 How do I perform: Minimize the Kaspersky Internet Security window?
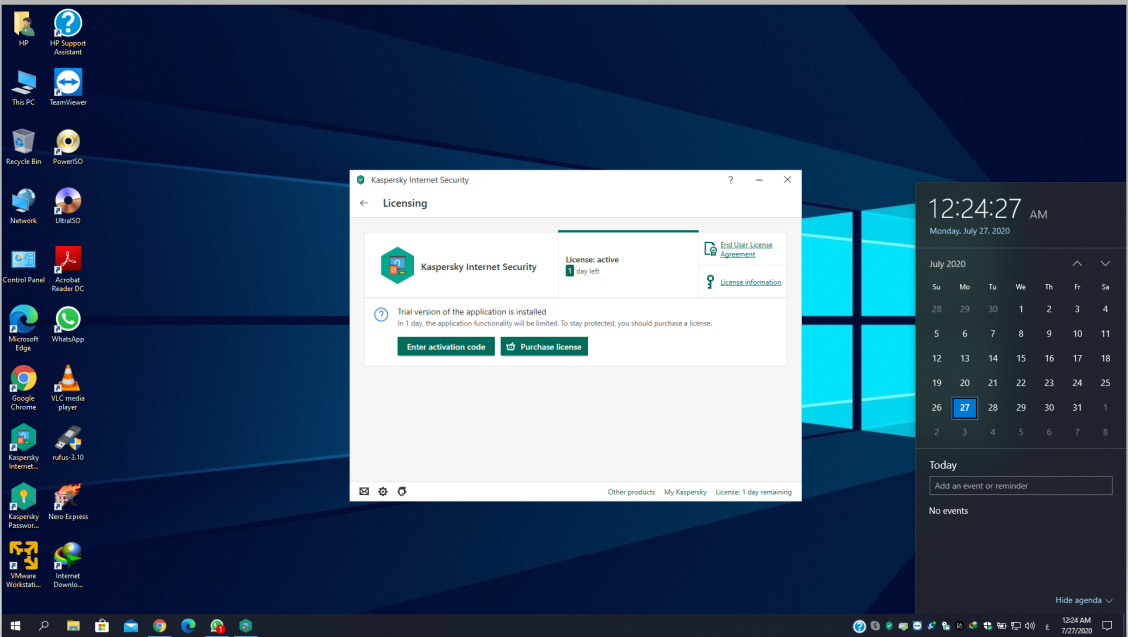point(759,180)
